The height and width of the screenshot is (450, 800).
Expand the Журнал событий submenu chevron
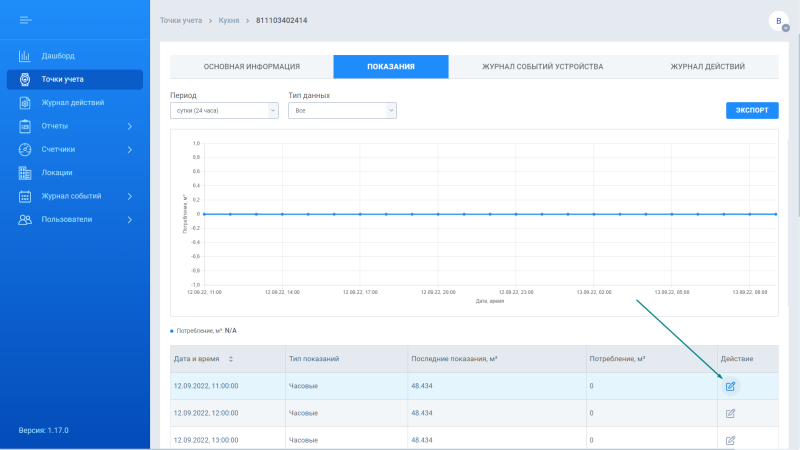pyautogui.click(x=130, y=196)
